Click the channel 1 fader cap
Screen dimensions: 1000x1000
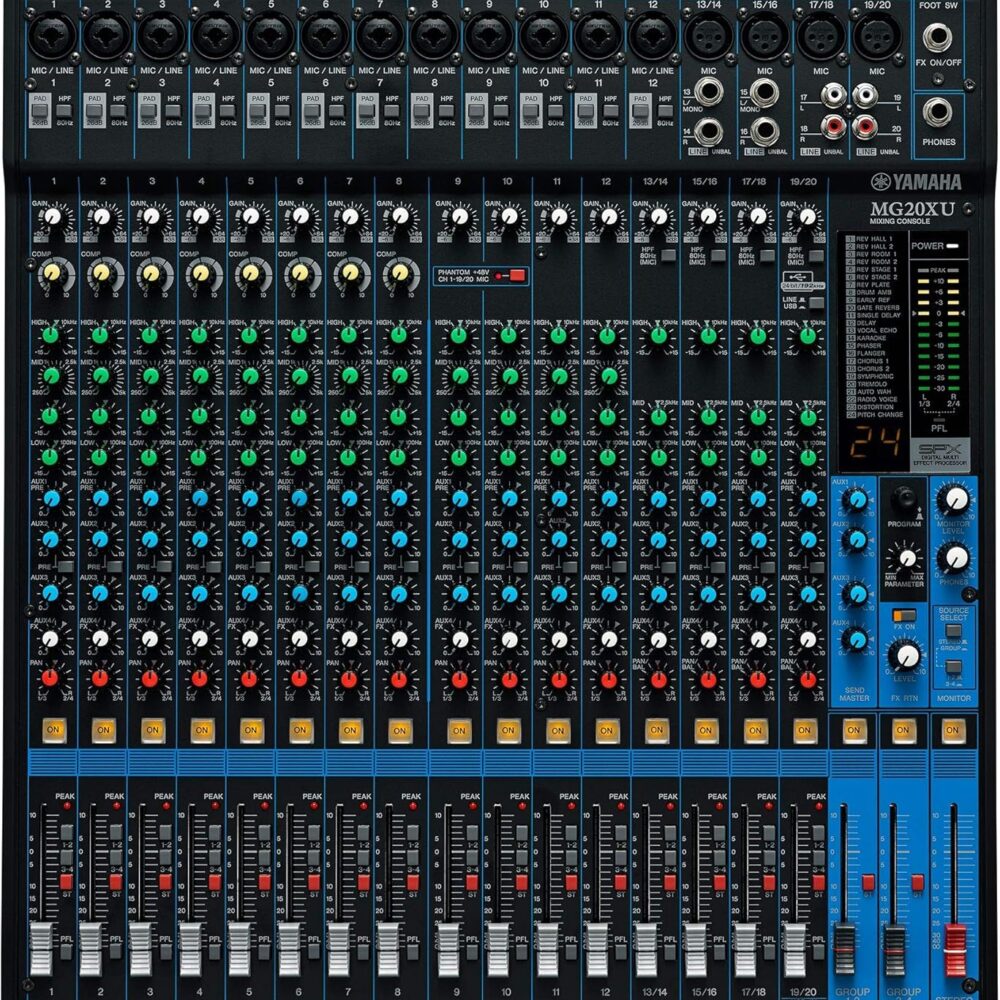[41, 950]
